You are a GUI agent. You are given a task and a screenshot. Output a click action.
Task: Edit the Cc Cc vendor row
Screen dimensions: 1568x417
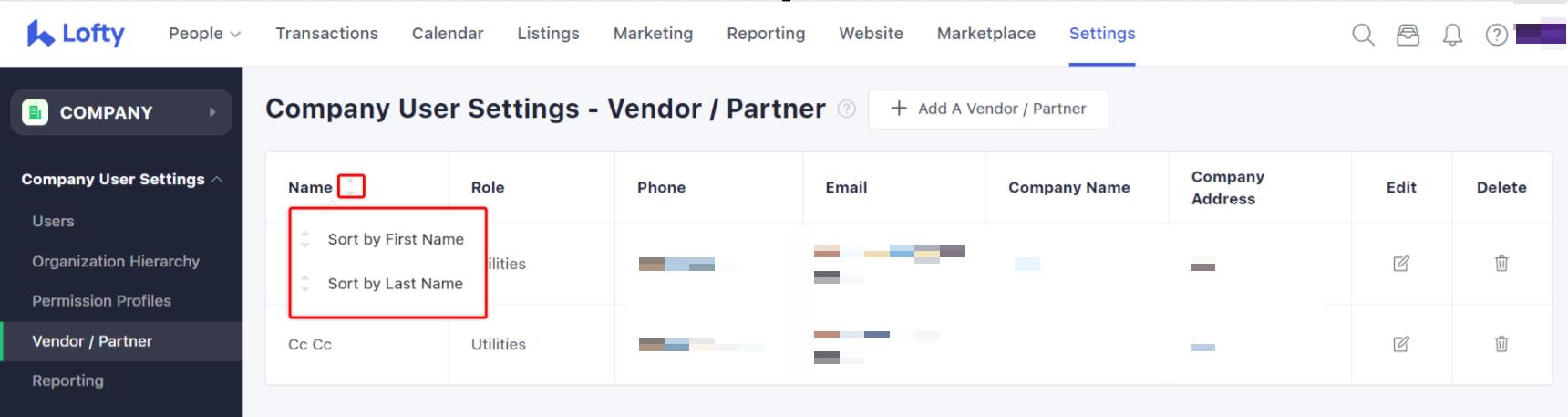click(1401, 344)
